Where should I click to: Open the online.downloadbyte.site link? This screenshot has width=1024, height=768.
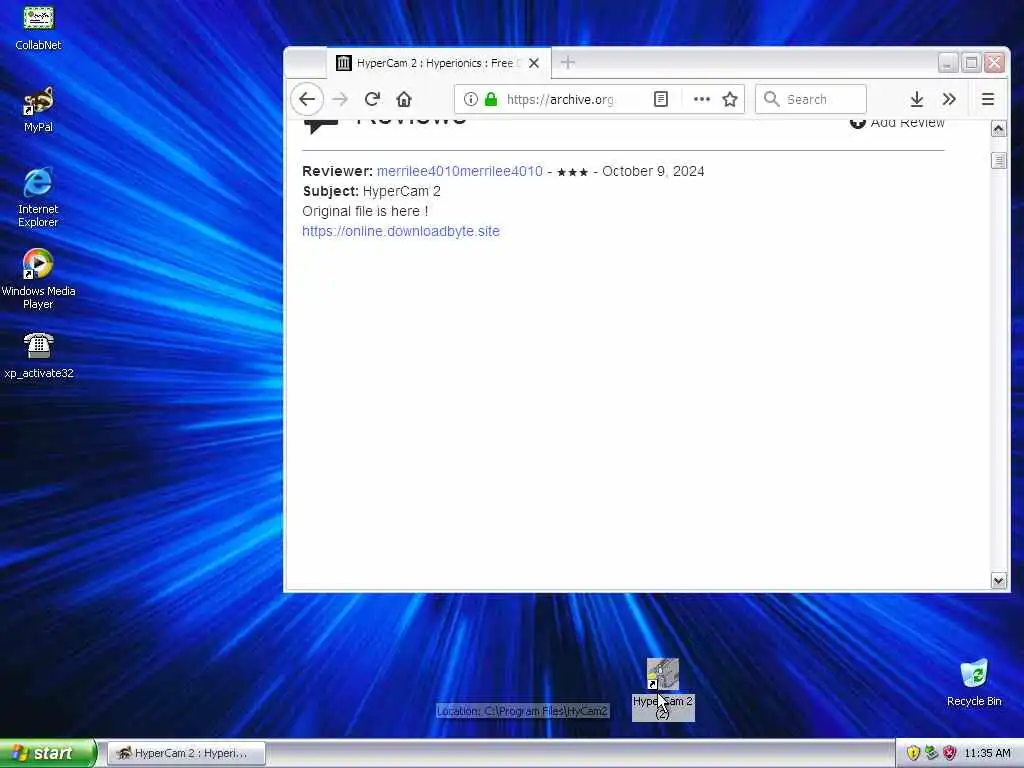401,231
